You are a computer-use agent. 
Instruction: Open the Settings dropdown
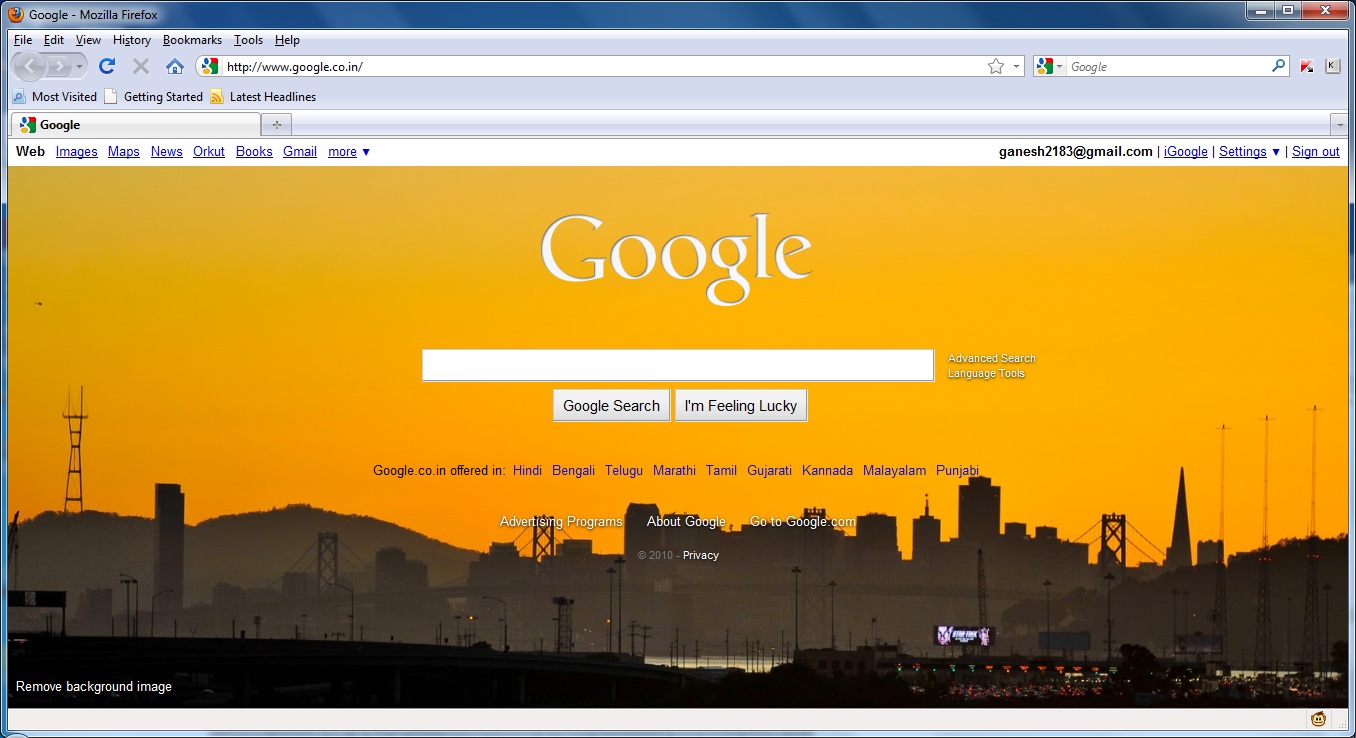[x=1249, y=152]
